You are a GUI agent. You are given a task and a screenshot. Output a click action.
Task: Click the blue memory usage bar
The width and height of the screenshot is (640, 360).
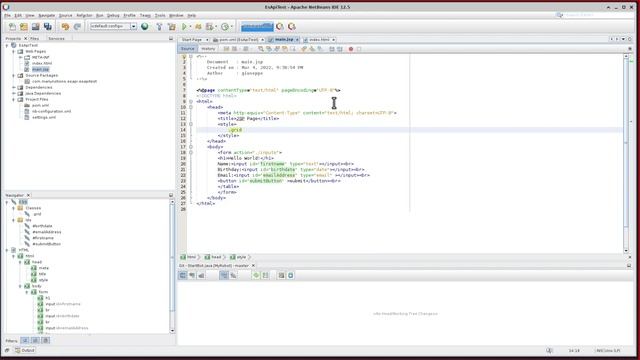coord(257,27)
